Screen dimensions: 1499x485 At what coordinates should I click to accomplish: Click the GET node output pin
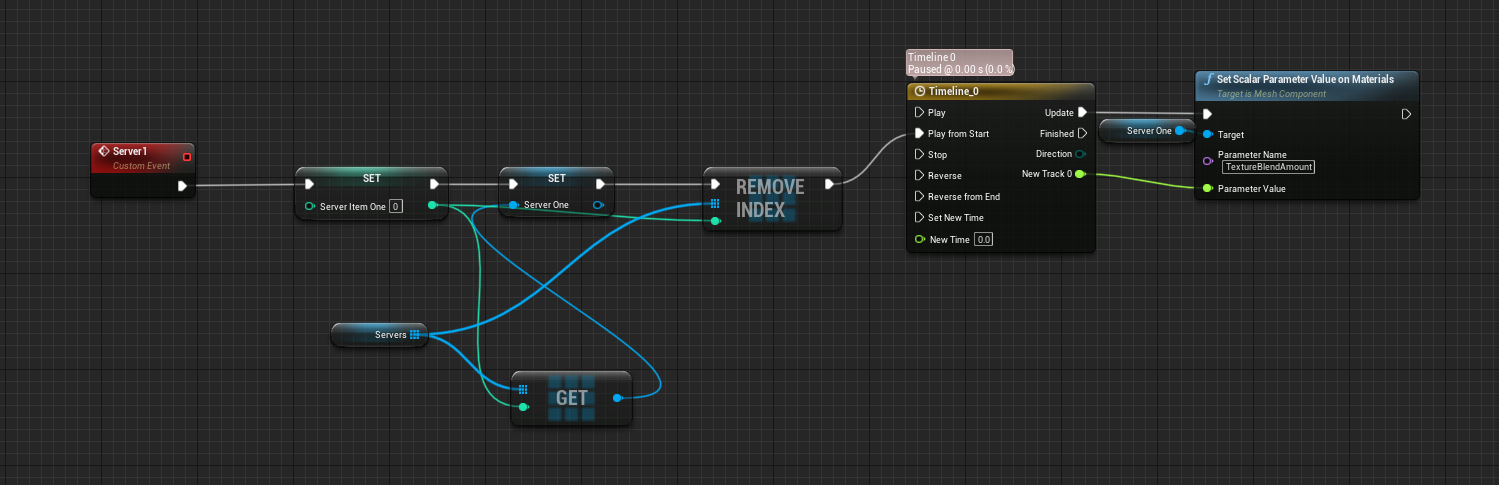[x=616, y=398]
